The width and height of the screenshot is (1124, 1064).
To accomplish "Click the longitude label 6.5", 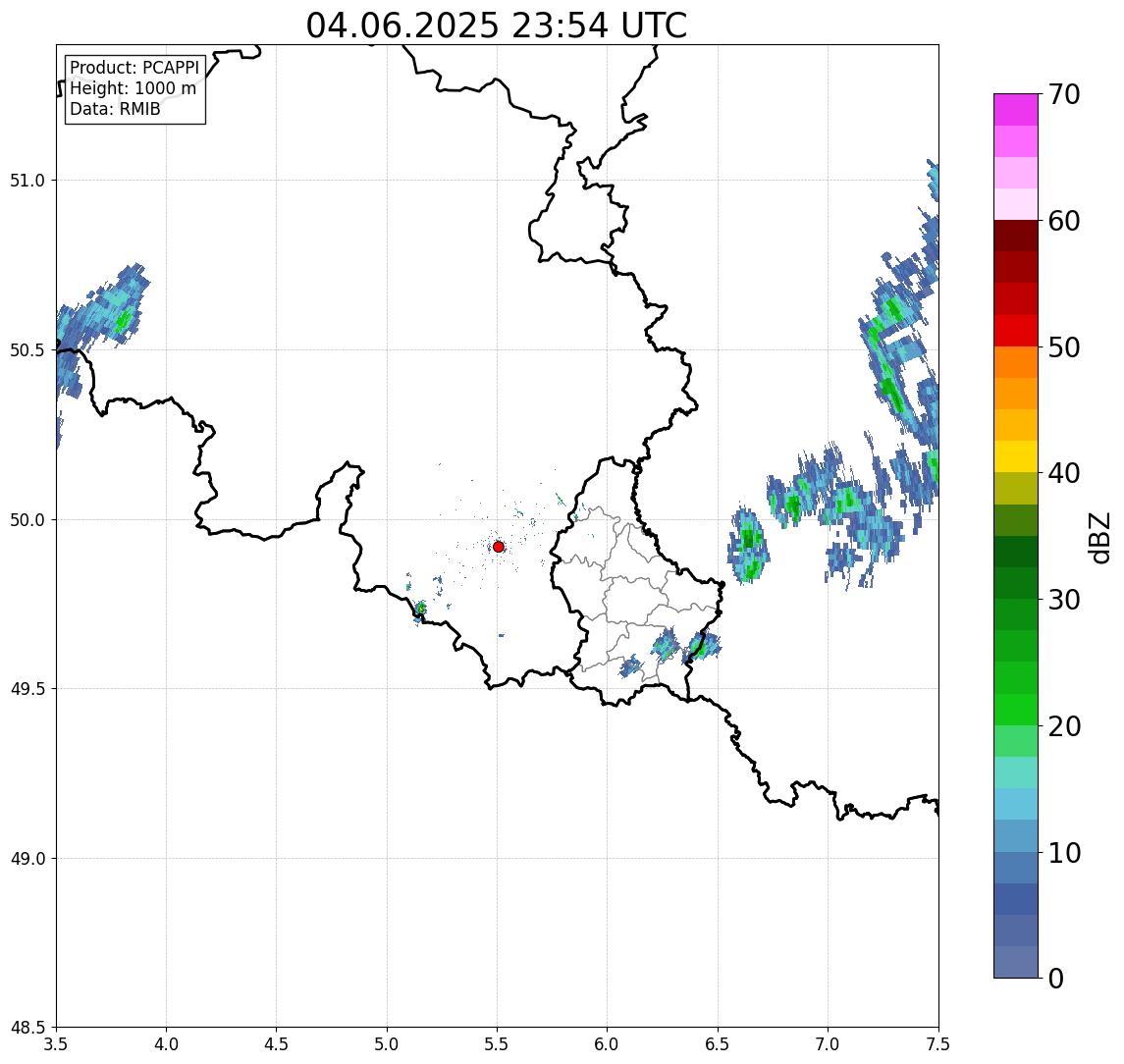I will click(x=719, y=1044).
